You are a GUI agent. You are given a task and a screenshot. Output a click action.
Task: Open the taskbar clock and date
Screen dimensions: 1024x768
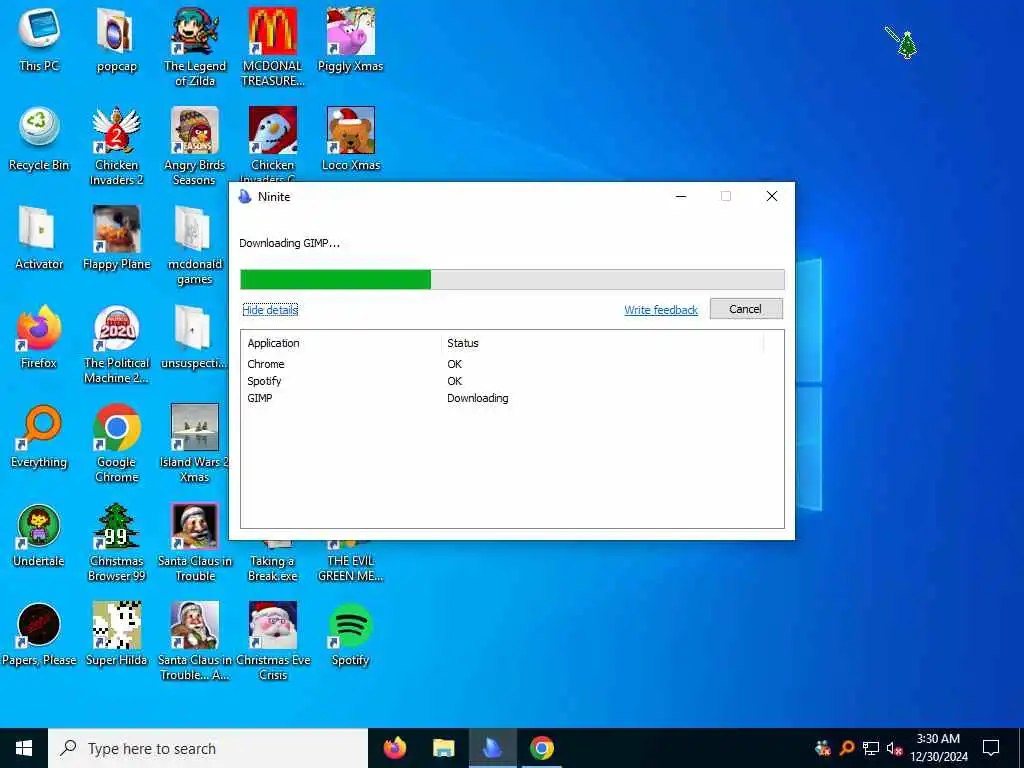(x=939, y=748)
